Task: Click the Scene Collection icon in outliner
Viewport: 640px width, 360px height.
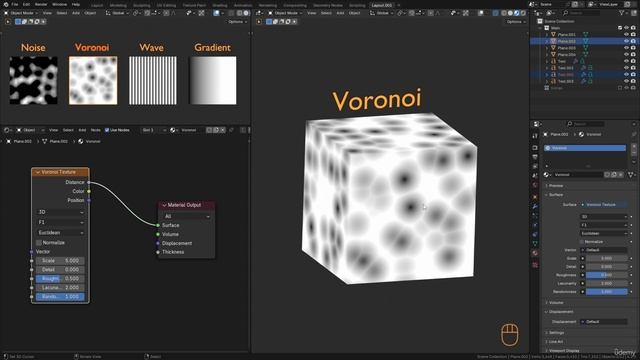Action: pyautogui.click(x=540, y=21)
